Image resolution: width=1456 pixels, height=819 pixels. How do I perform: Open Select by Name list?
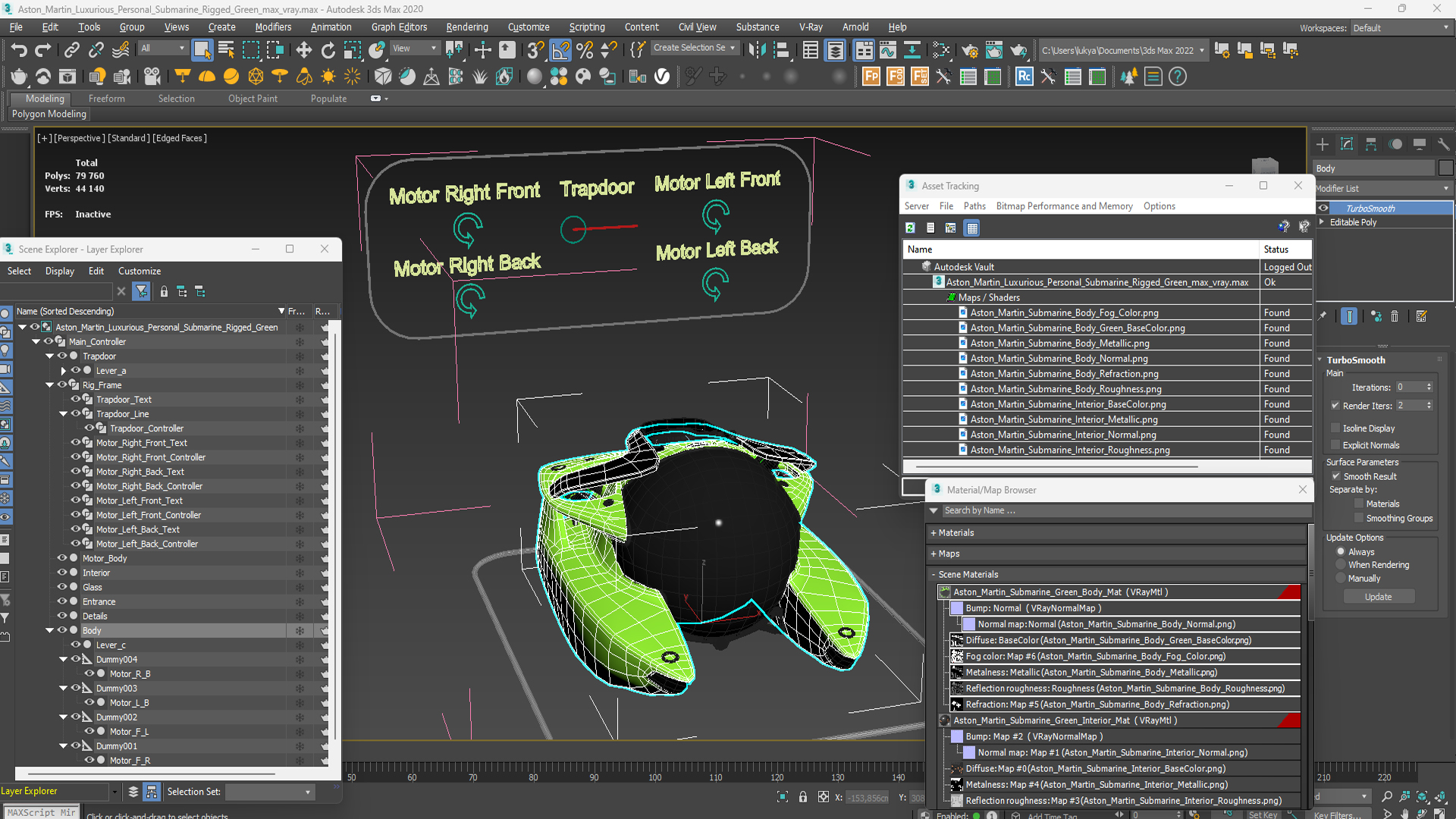(x=226, y=50)
